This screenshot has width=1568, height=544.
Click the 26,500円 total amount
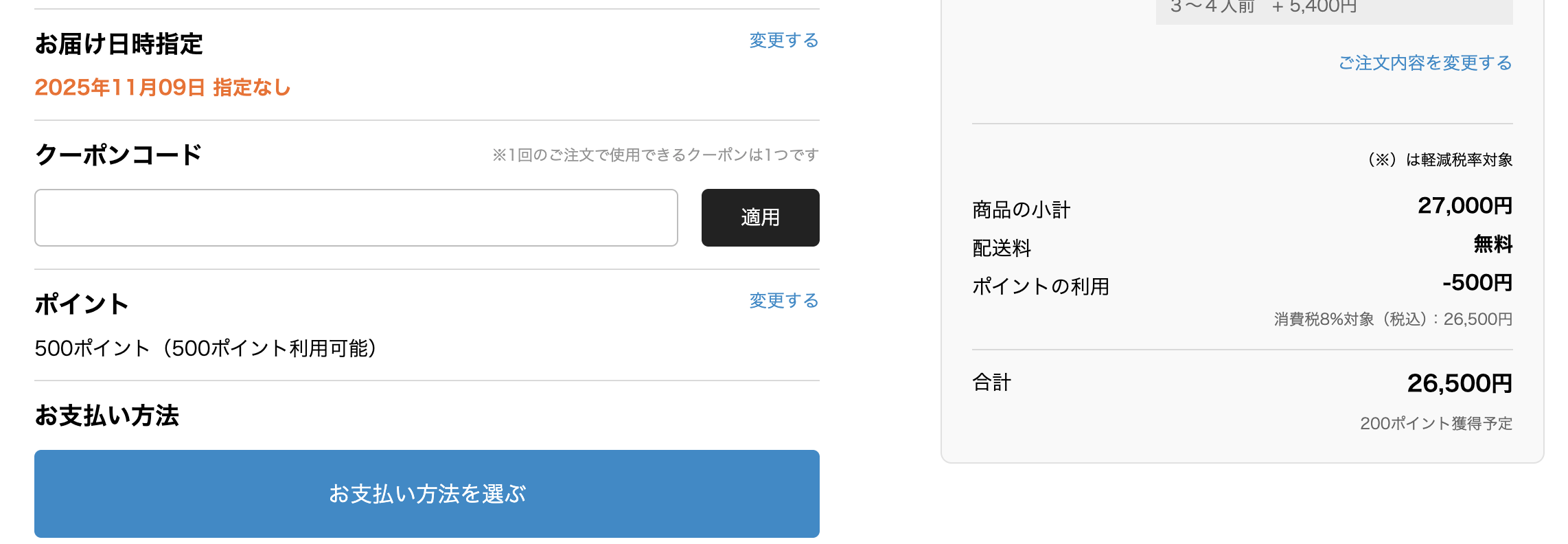tap(1459, 383)
